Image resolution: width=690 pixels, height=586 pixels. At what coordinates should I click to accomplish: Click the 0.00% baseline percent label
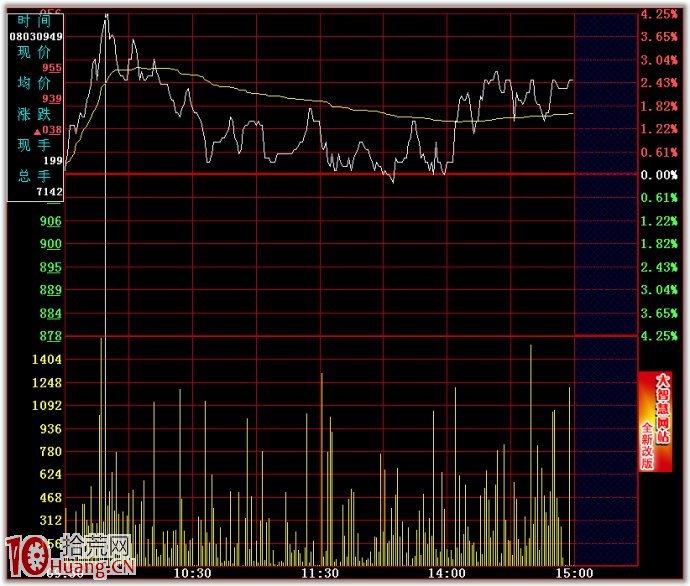pyautogui.click(x=659, y=175)
